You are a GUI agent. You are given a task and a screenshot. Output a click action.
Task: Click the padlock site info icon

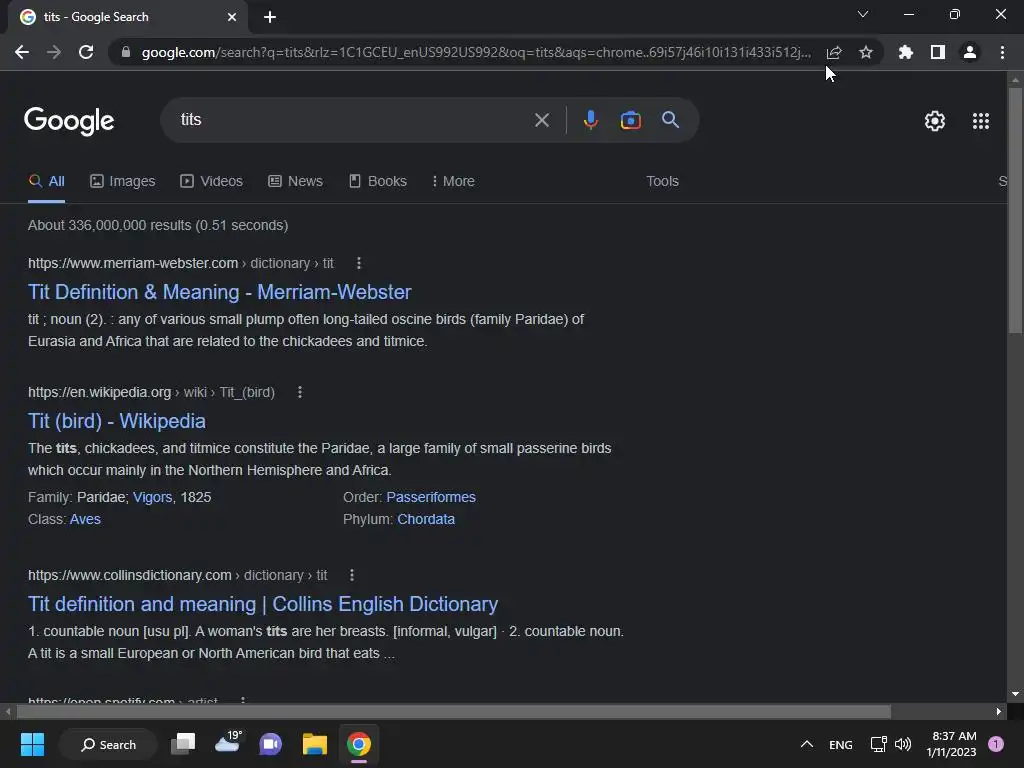tap(126, 52)
